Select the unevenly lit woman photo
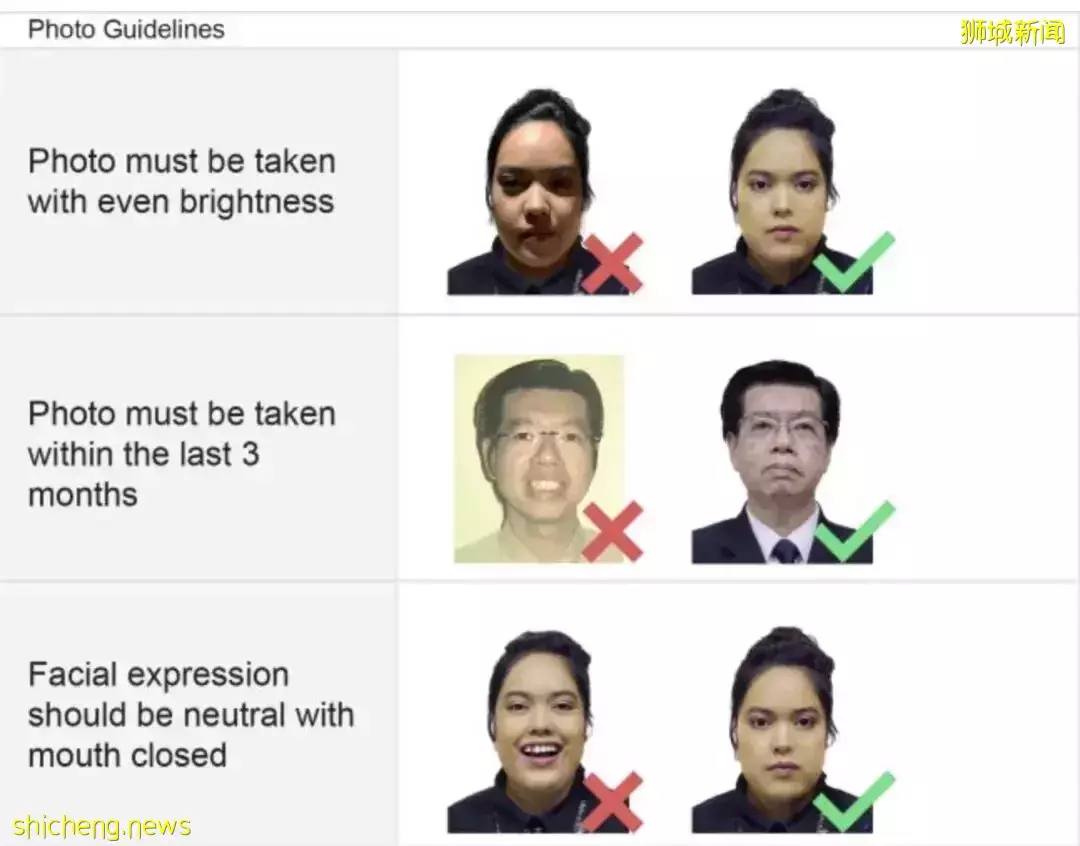The height and width of the screenshot is (846, 1080). tap(538, 192)
